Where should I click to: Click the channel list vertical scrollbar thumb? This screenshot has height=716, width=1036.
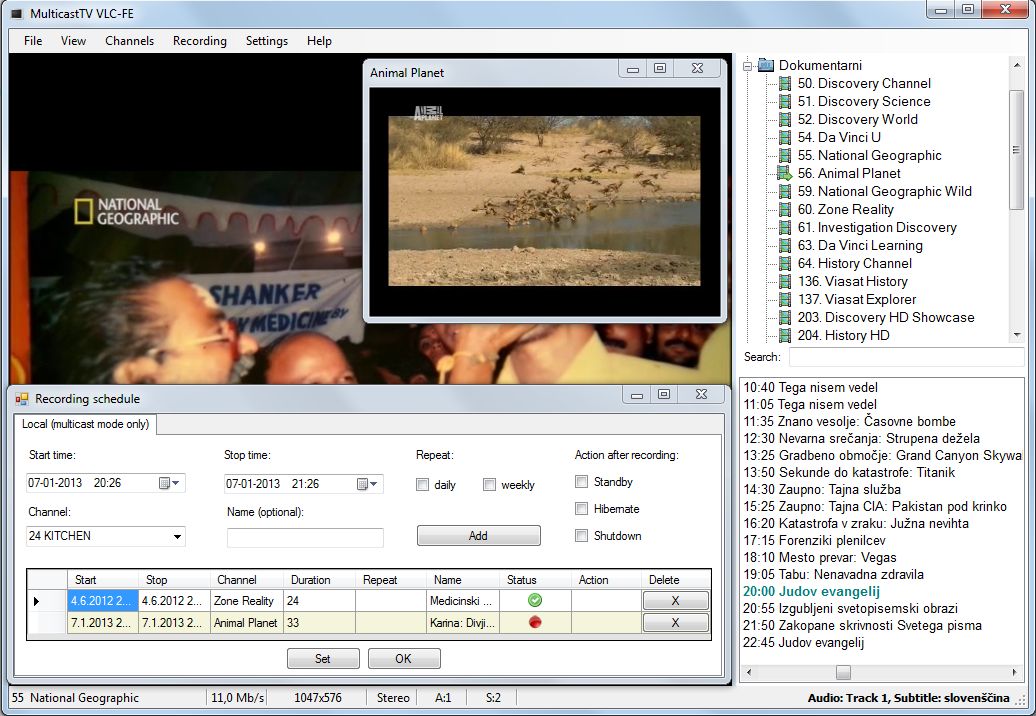(x=1016, y=149)
